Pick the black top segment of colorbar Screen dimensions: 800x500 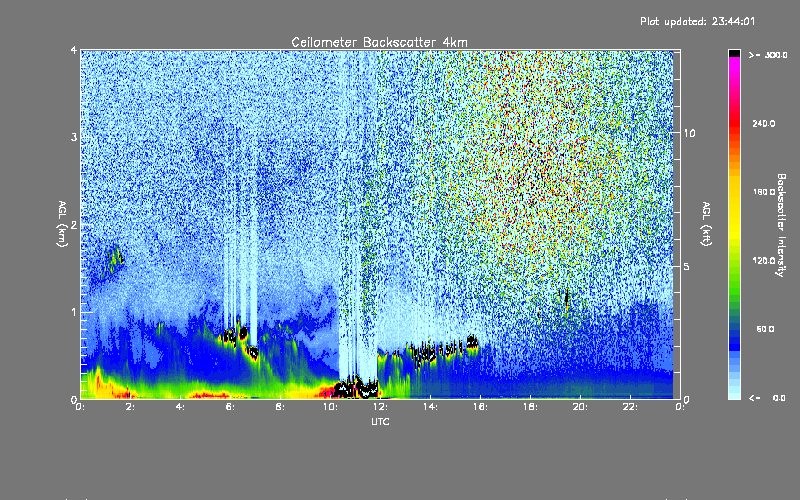(x=734, y=53)
